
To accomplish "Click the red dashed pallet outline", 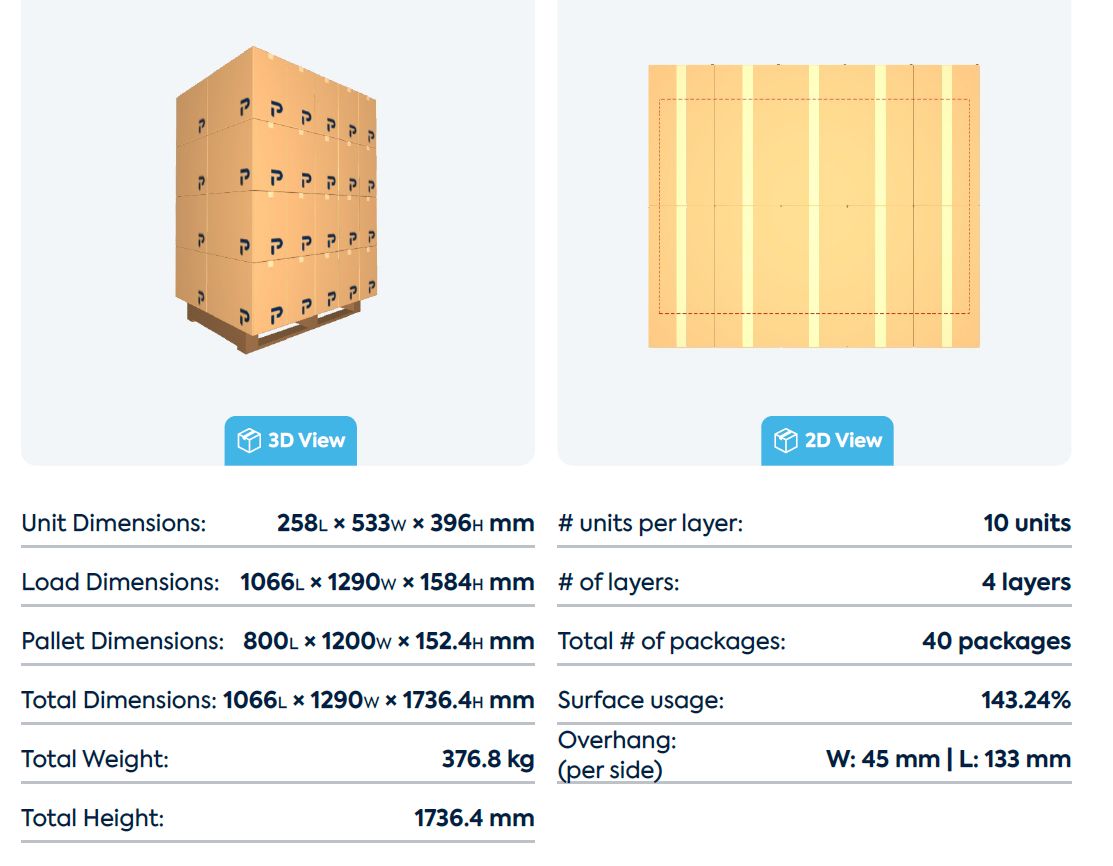I will (814, 206).
